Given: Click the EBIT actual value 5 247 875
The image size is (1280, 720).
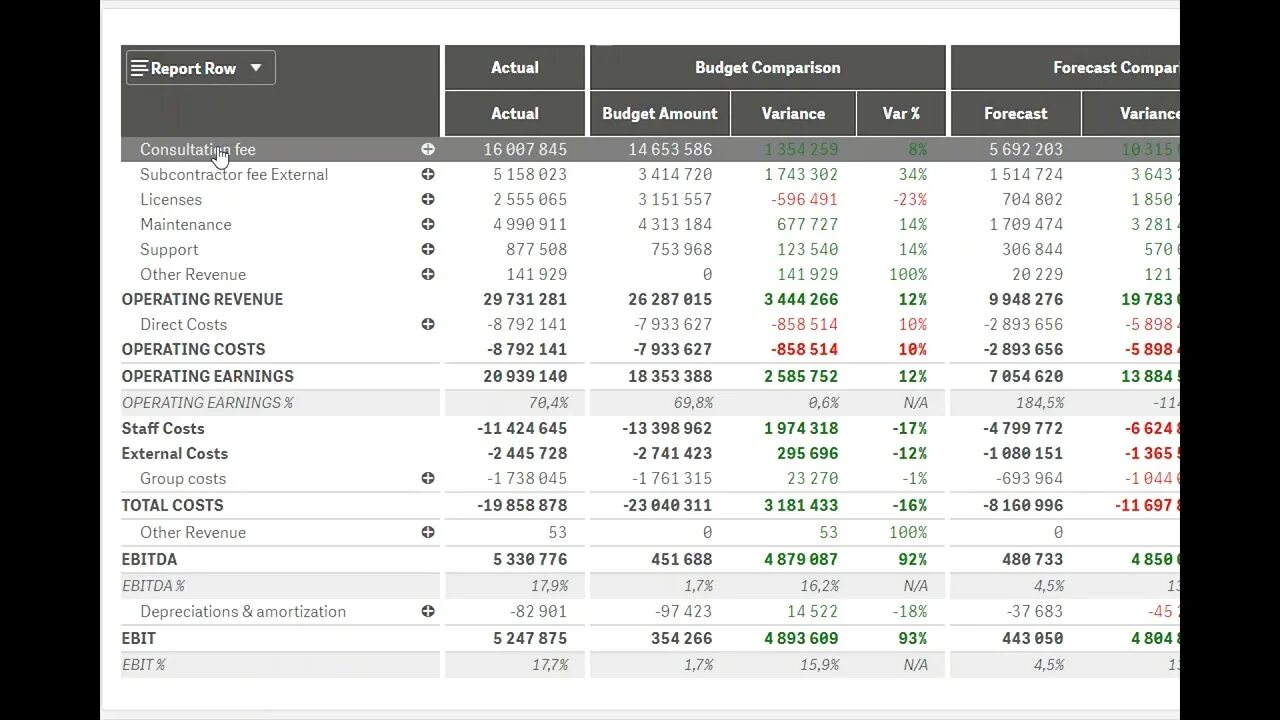Looking at the screenshot, I should click(530, 638).
